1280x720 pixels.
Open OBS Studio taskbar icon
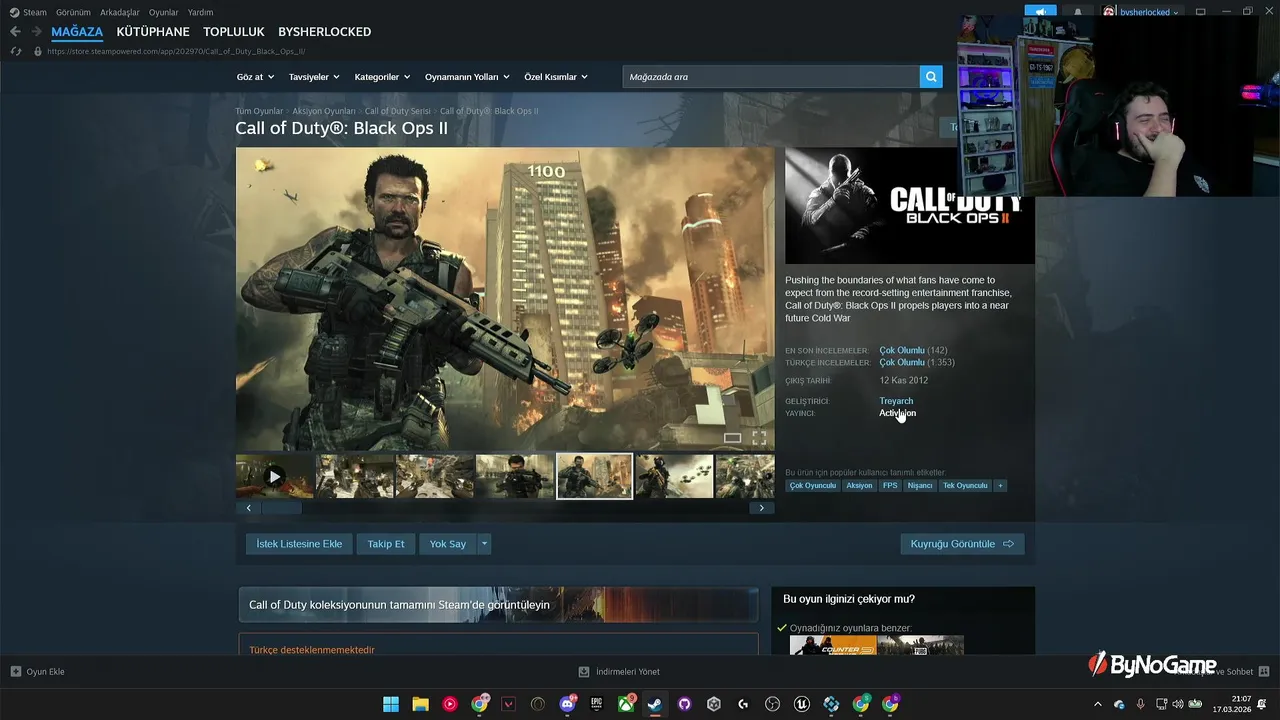772,704
